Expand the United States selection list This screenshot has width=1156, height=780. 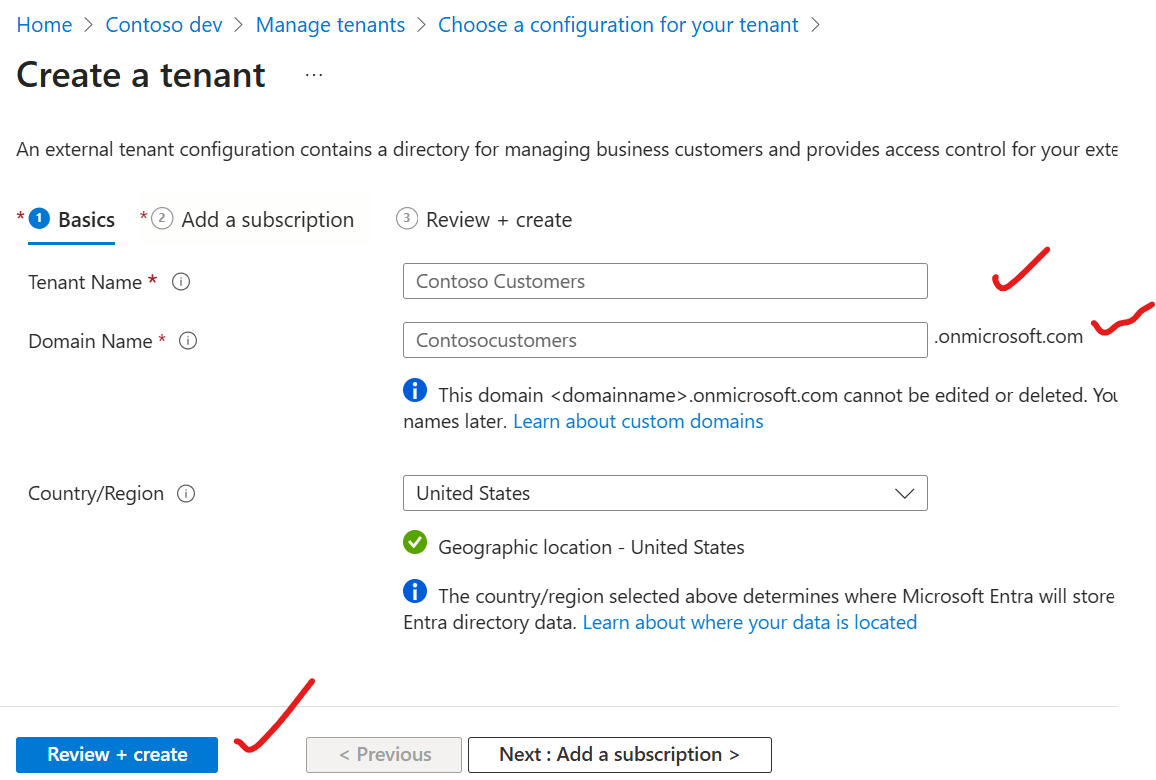pyautogui.click(x=905, y=493)
